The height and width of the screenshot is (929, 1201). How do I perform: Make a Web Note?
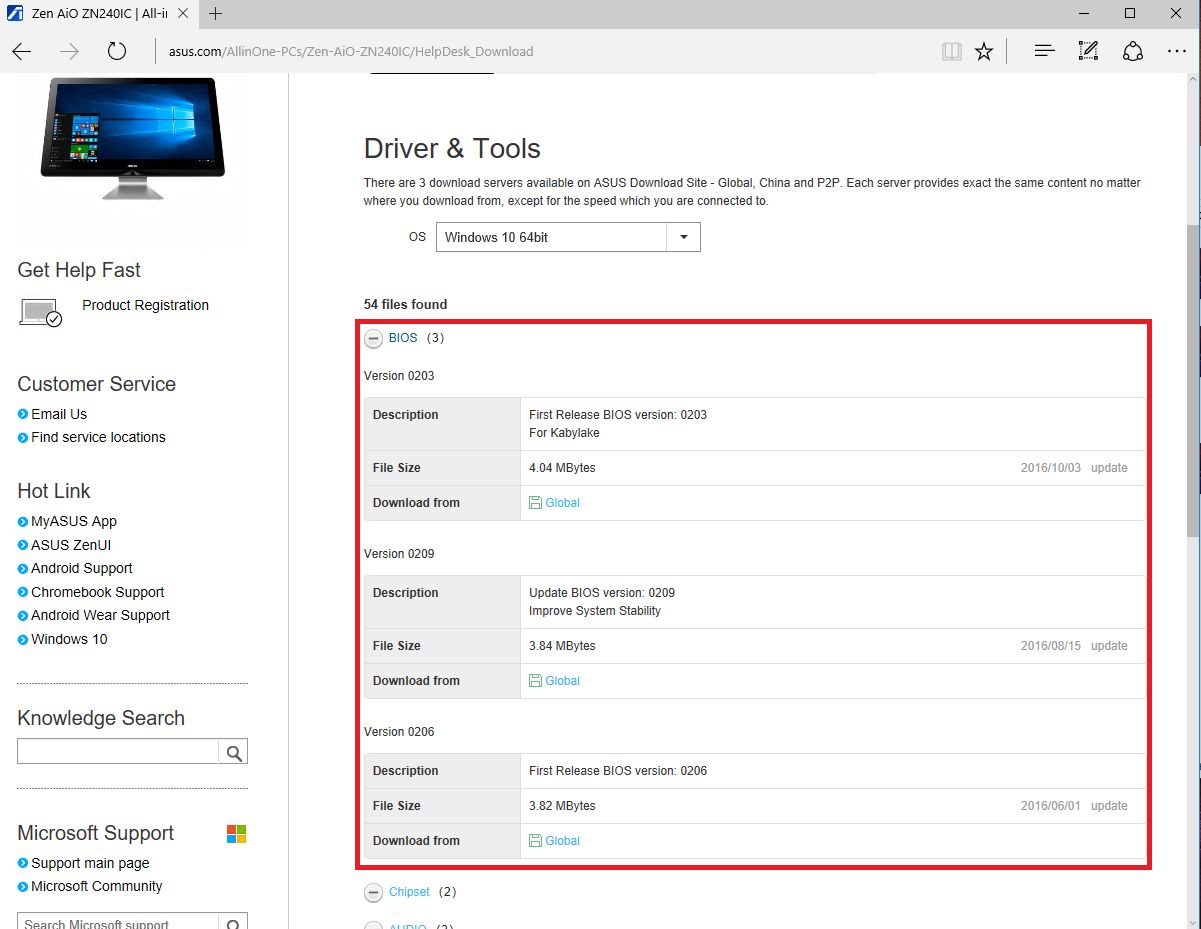(1088, 51)
